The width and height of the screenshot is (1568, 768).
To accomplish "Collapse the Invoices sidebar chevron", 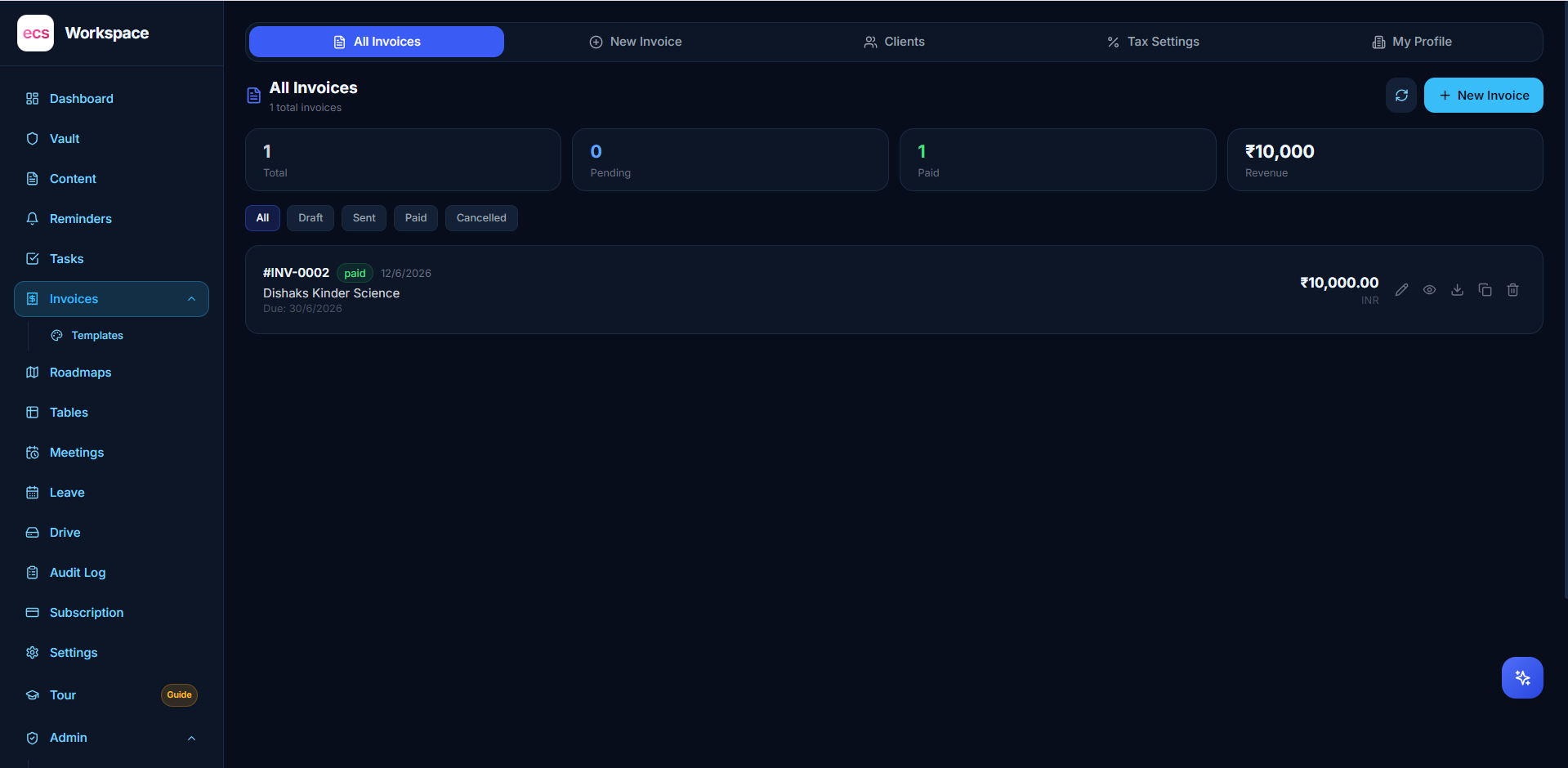I will pos(191,299).
